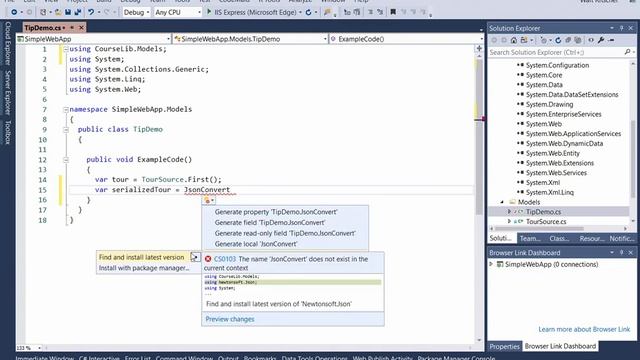Click the Bookmark toolbar icon
Viewport: 640px width, 360px height.
[393, 12]
